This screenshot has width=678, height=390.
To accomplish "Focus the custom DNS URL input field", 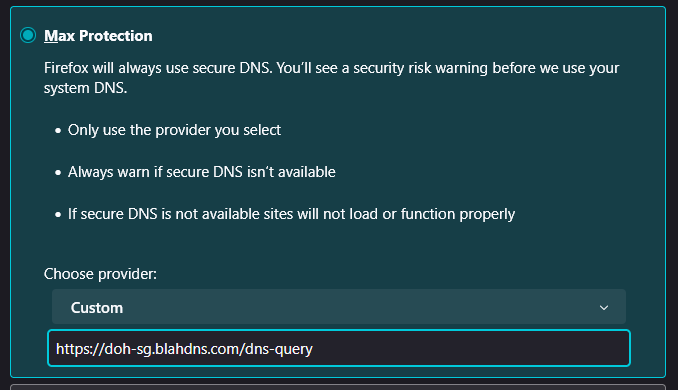I will [339, 348].
